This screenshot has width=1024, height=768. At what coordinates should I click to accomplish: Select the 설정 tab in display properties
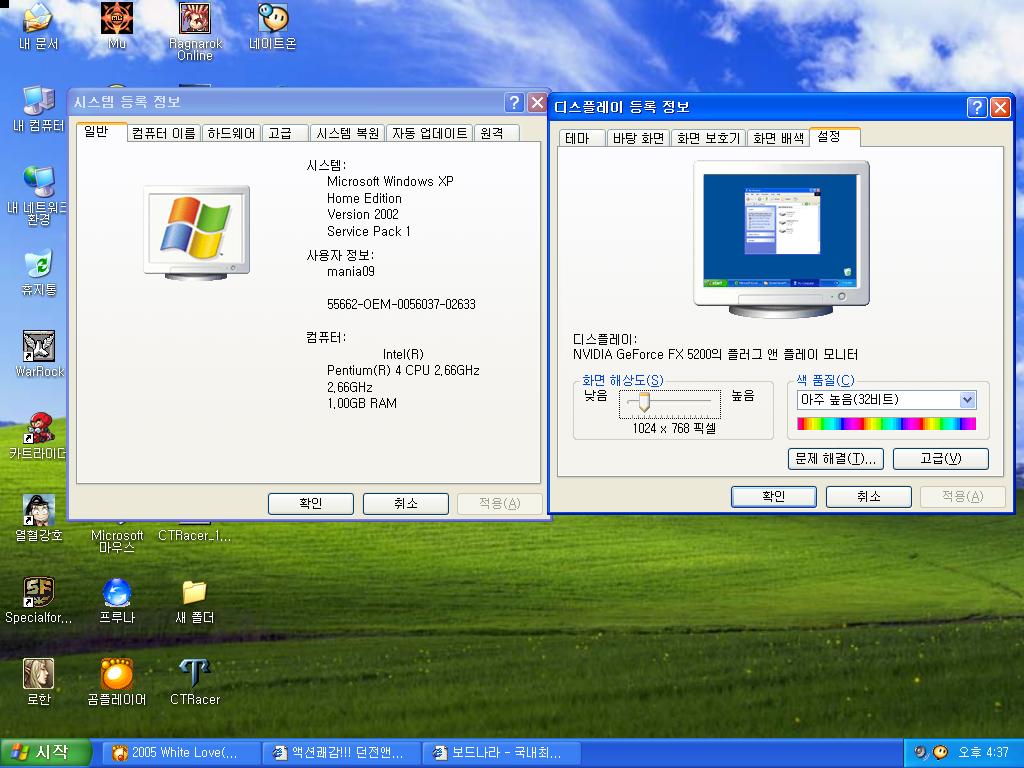[835, 136]
